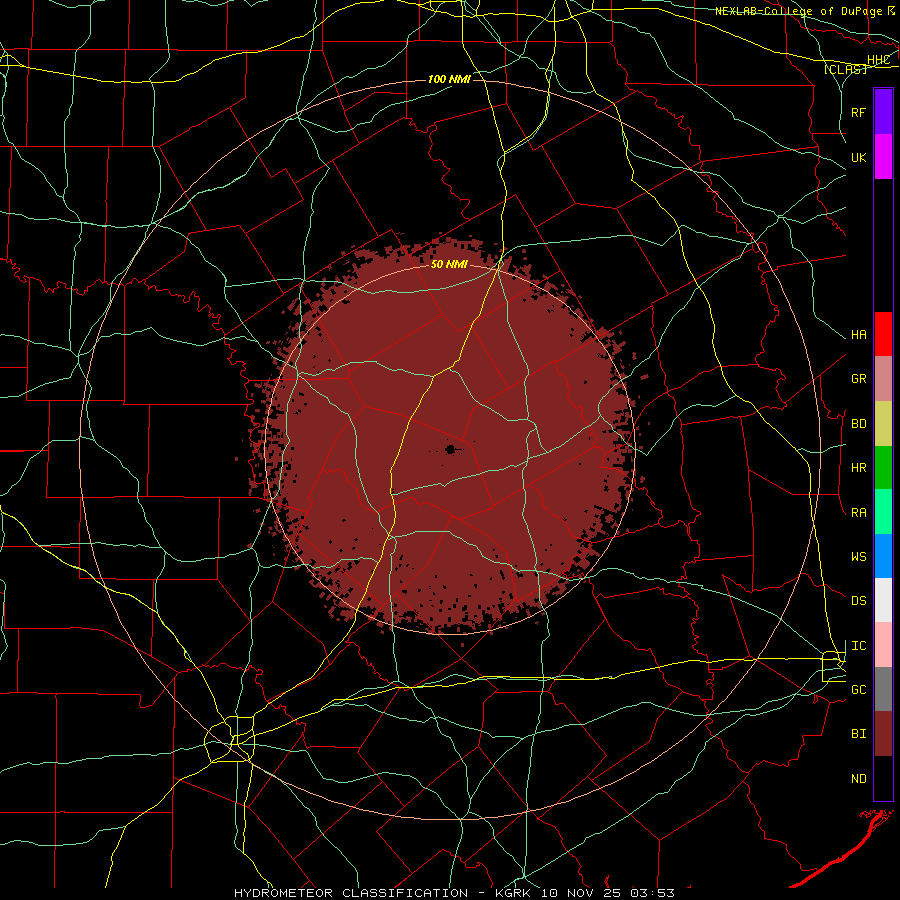The height and width of the screenshot is (900, 900).
Task: Click the WS legend label
Action: (858, 557)
